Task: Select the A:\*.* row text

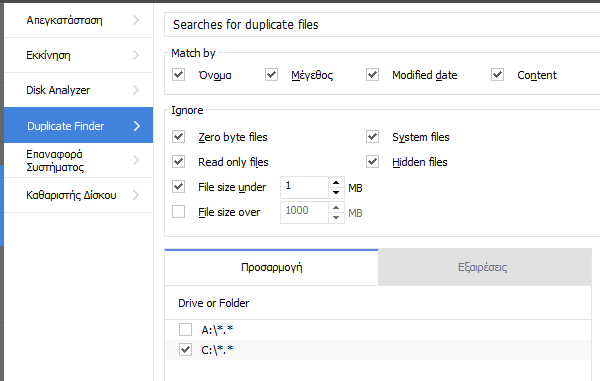Action: 217,330
